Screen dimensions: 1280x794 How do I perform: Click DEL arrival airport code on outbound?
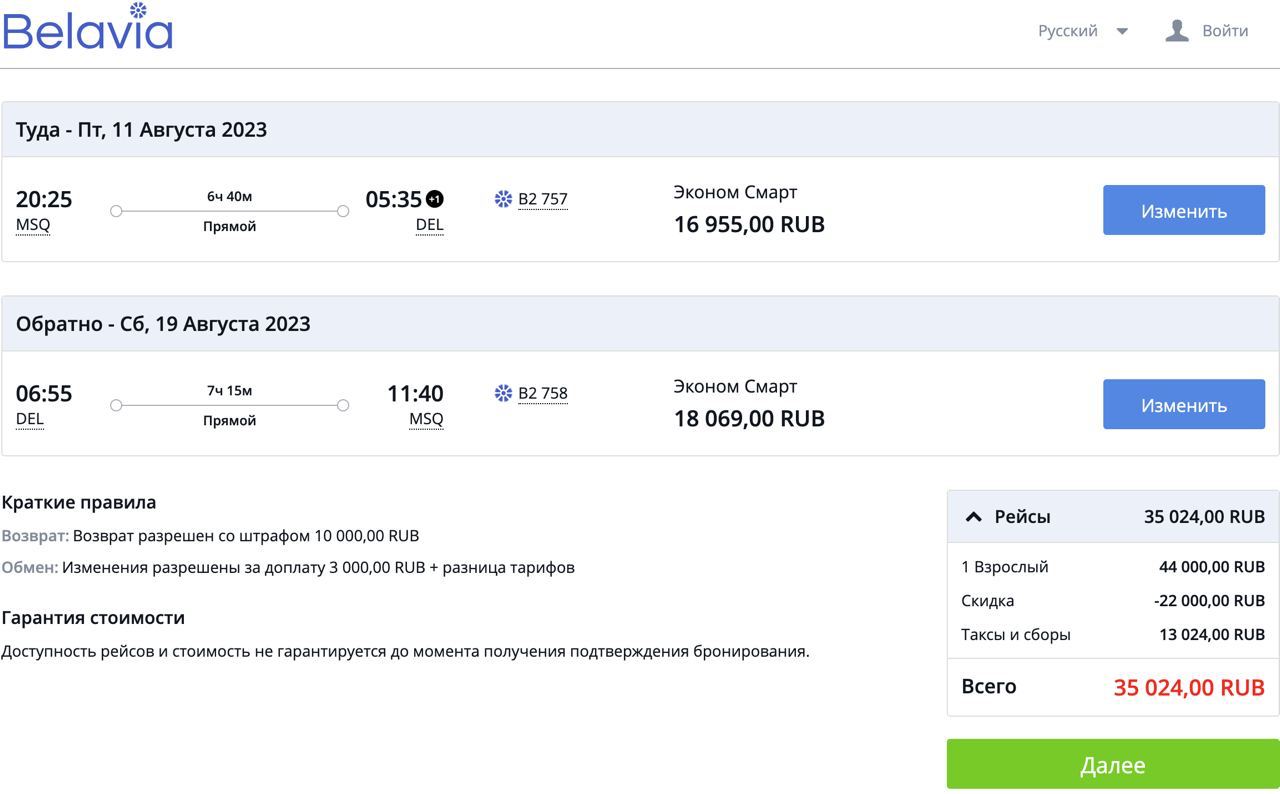coord(429,225)
